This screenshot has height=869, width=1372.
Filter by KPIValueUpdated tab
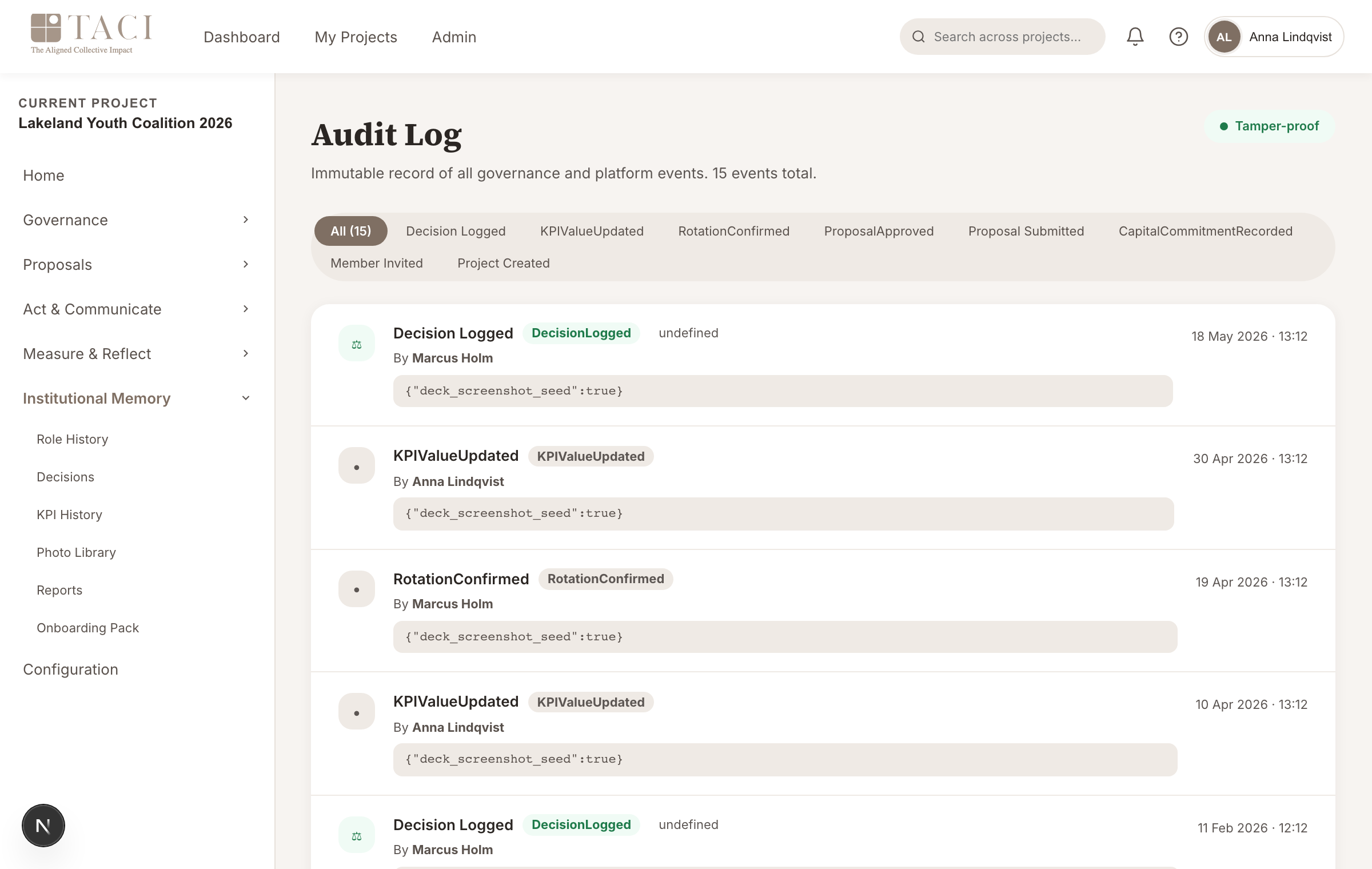click(592, 231)
